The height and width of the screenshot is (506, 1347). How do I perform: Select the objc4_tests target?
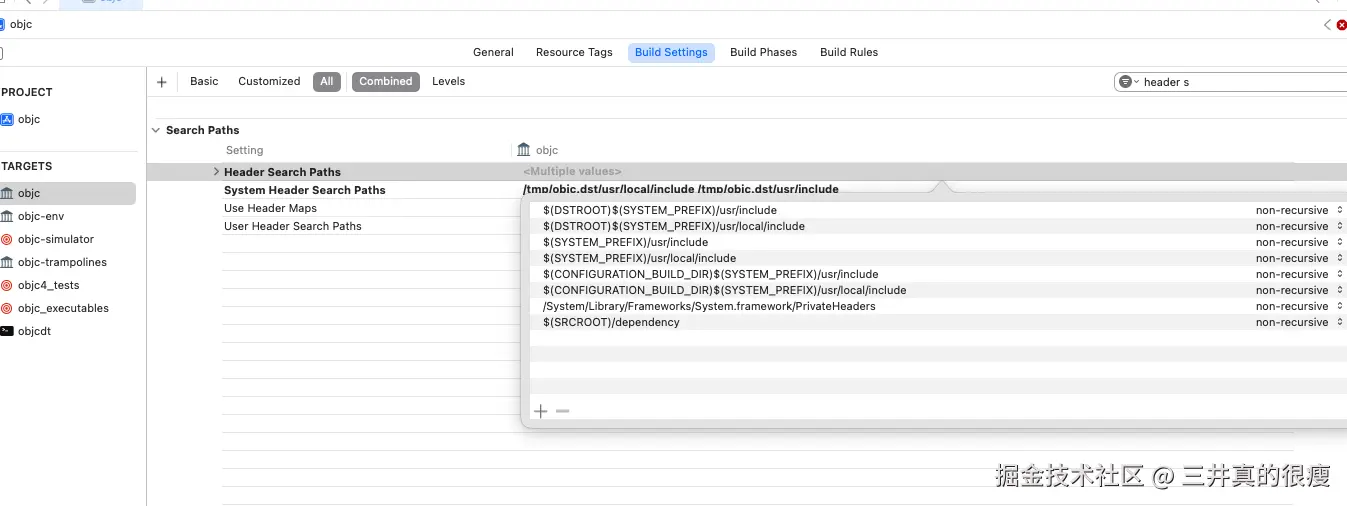47,285
